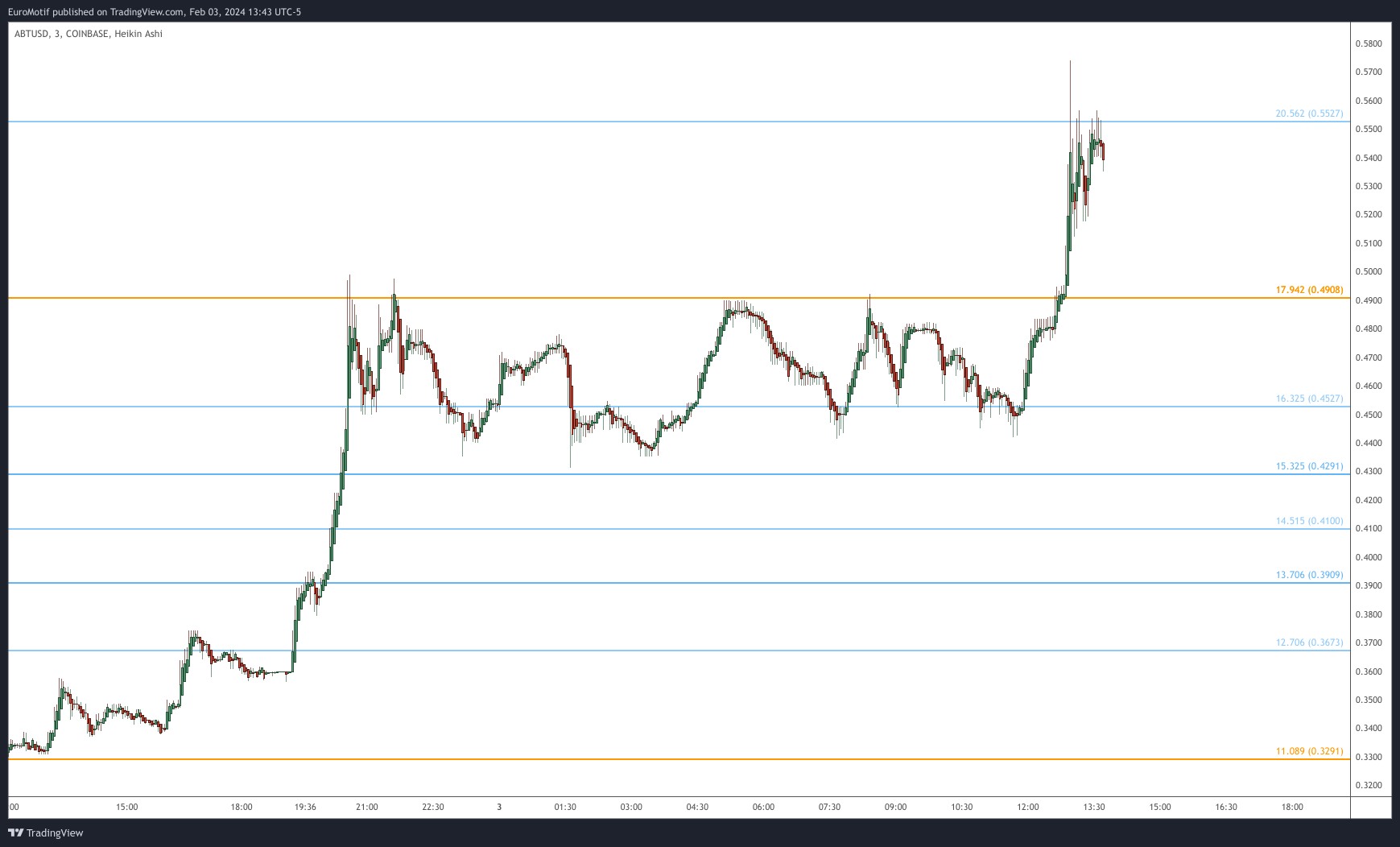Click the 10:30 time axis label
This screenshot has height=847, width=1400.
[x=962, y=807]
